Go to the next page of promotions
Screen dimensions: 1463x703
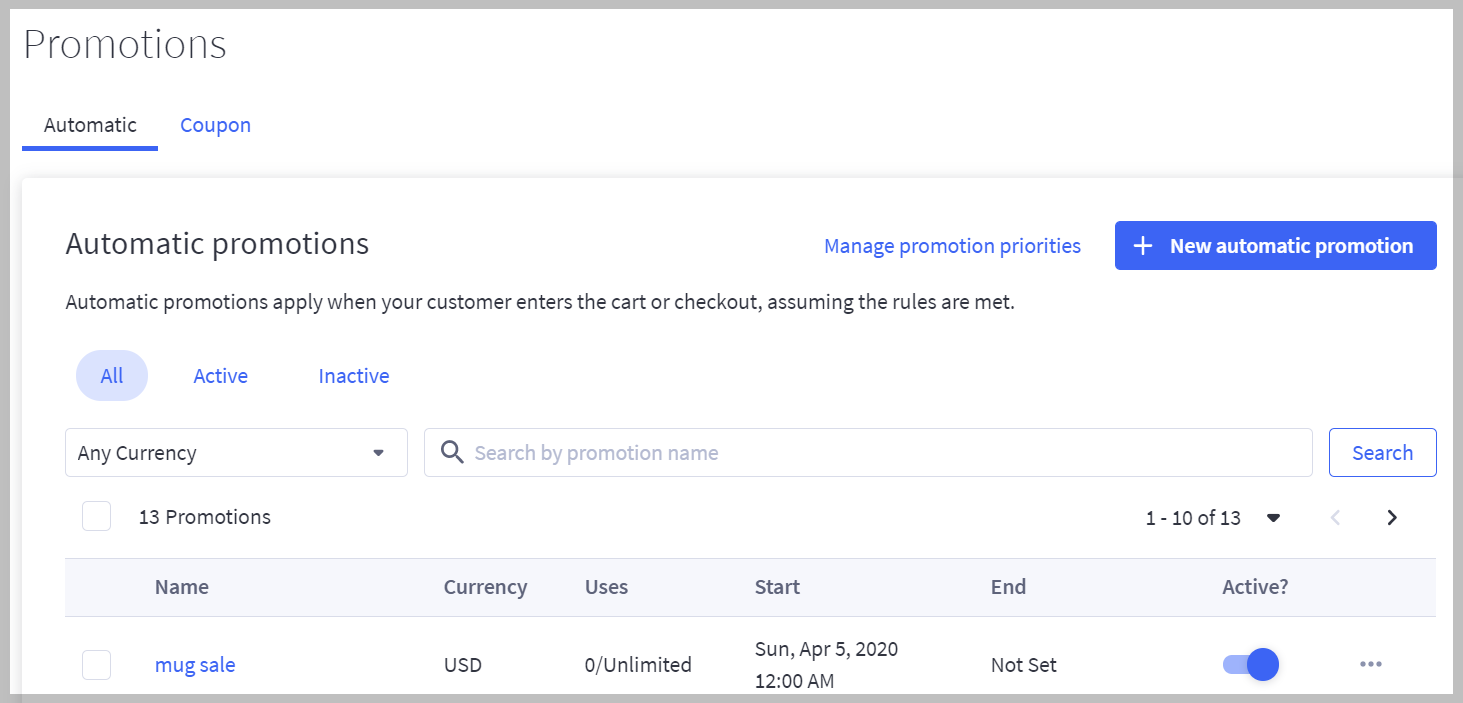pos(1391,517)
